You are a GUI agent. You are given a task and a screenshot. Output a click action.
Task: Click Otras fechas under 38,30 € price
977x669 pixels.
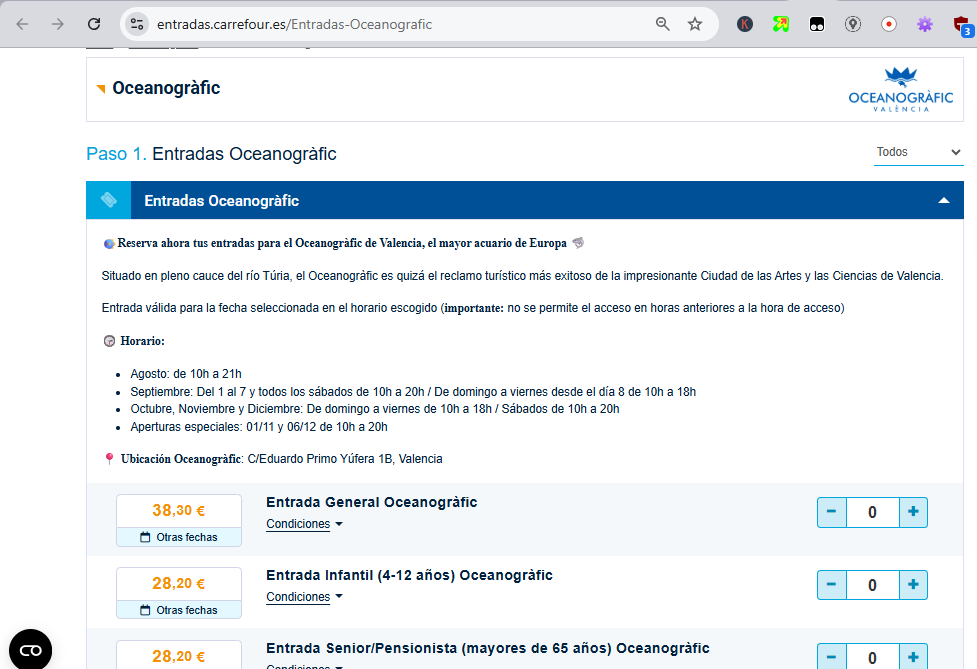(x=179, y=537)
